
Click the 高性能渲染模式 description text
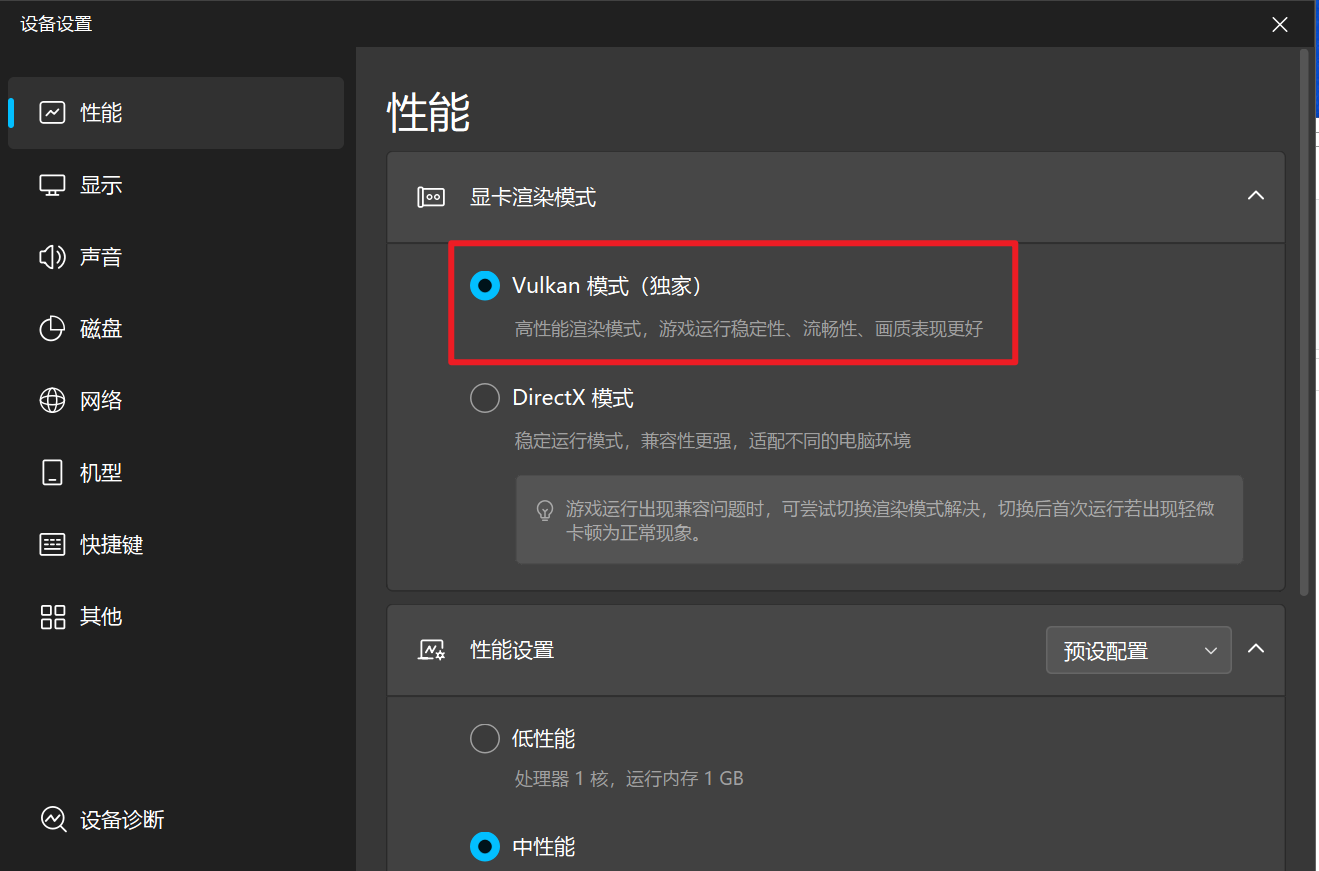[x=749, y=329]
